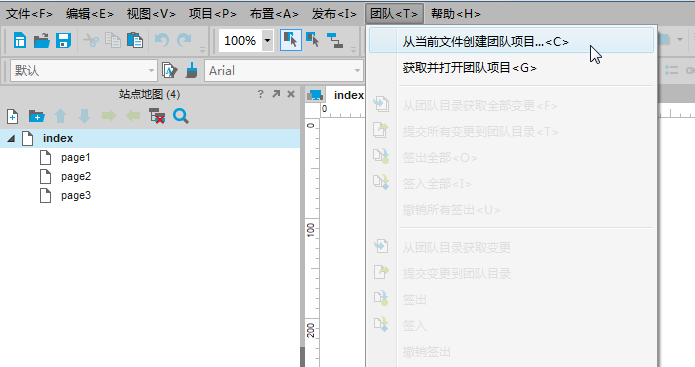Click the delete page icon in sitemap
695x367 pixels.
coord(157,117)
